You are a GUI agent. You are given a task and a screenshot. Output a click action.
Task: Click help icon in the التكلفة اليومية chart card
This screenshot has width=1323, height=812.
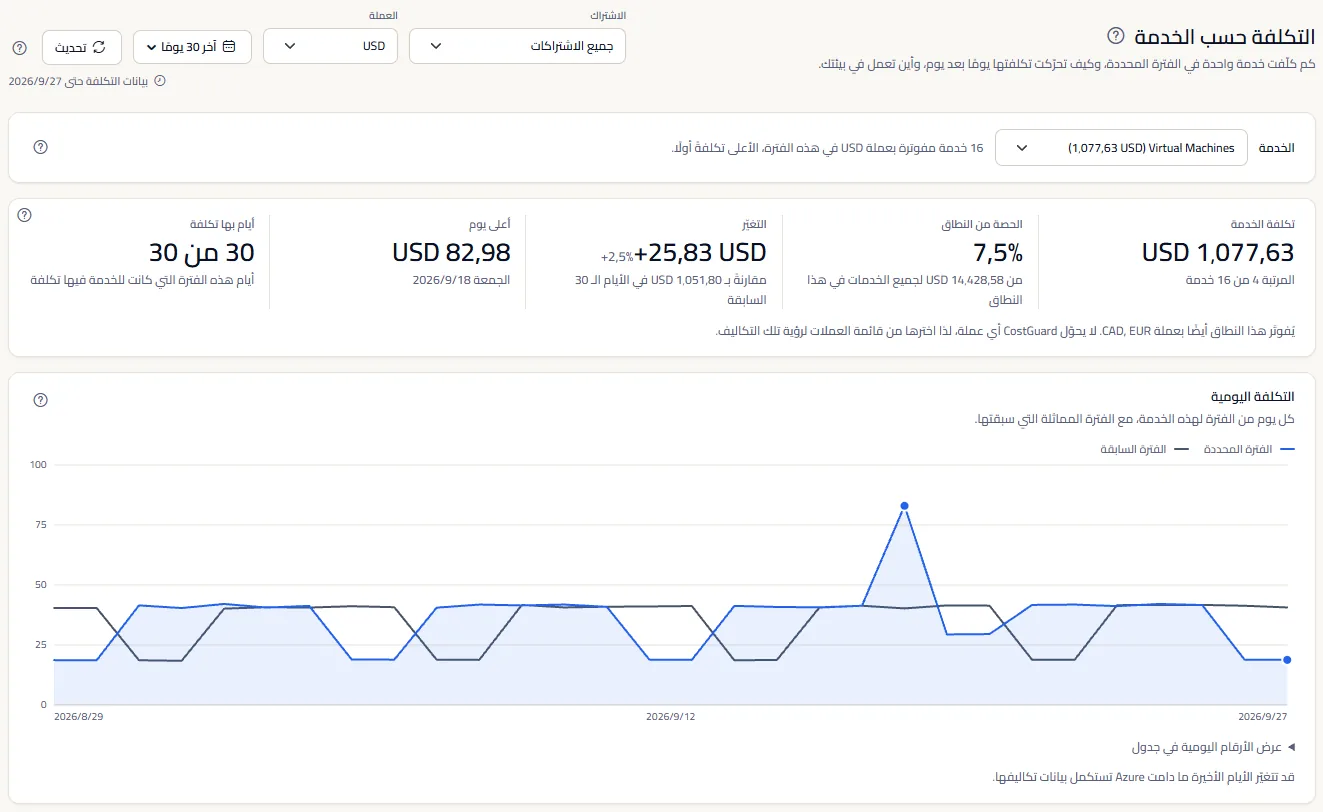tap(41, 400)
